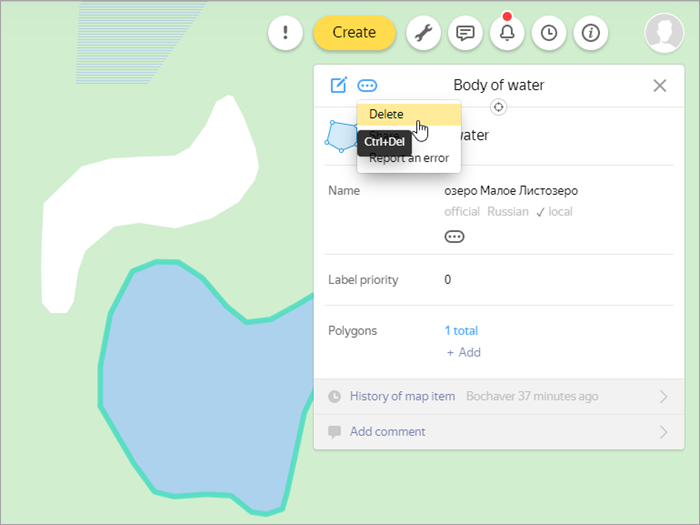This screenshot has width=700, height=525.
Task: Click the '+ Add' polygon link
Action: 463,352
